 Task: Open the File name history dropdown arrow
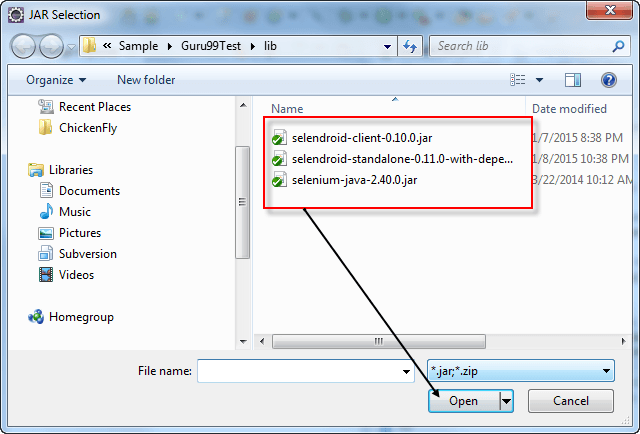point(406,371)
